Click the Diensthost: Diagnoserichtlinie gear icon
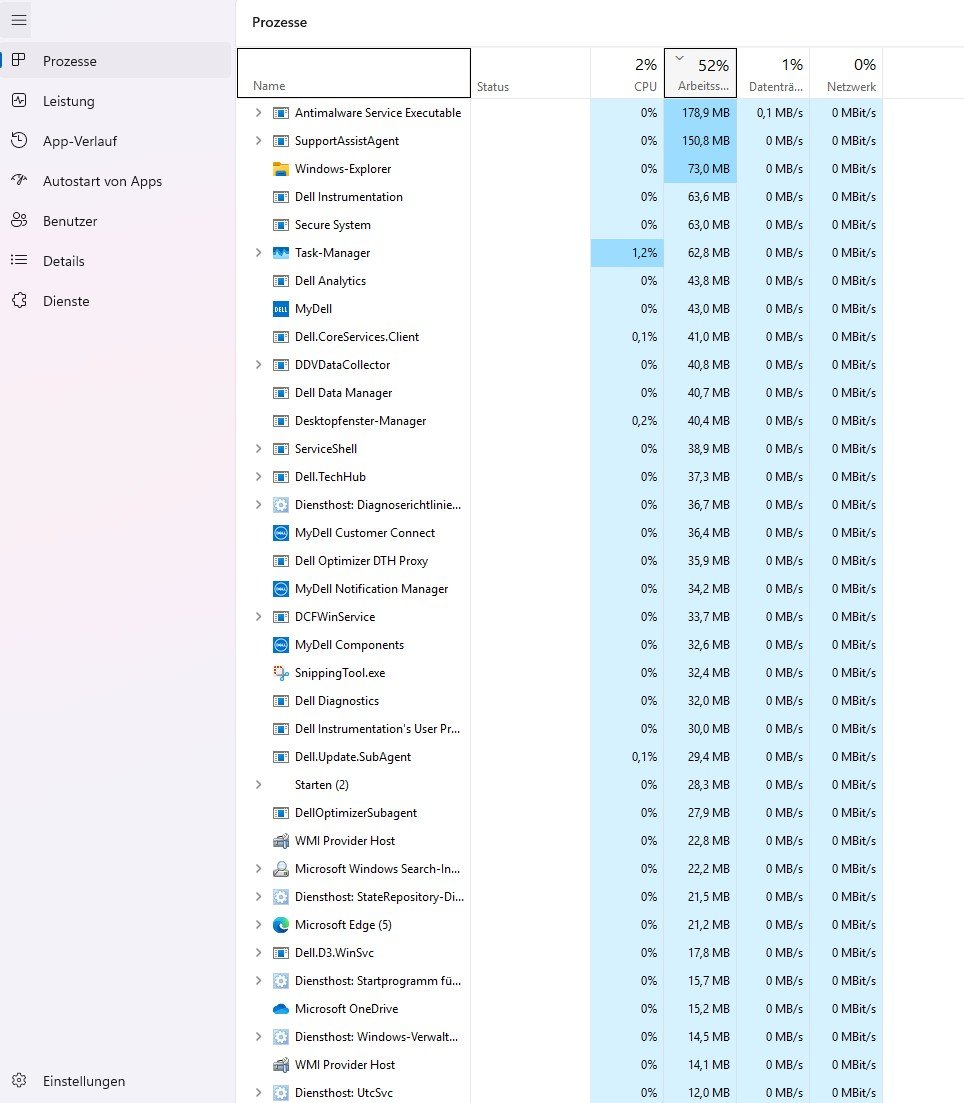This screenshot has width=964, height=1103. [x=281, y=504]
